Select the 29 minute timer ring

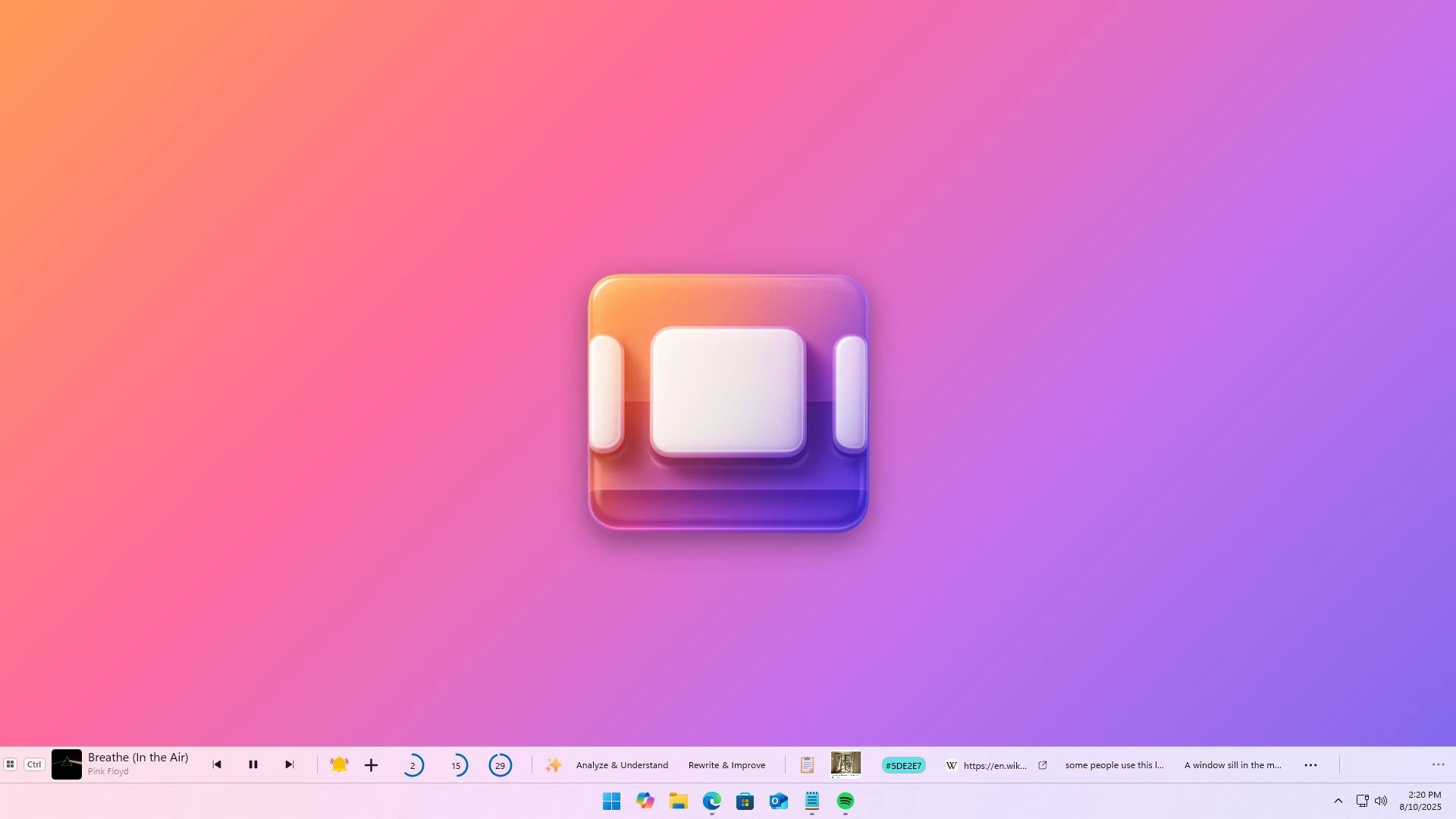click(500, 765)
